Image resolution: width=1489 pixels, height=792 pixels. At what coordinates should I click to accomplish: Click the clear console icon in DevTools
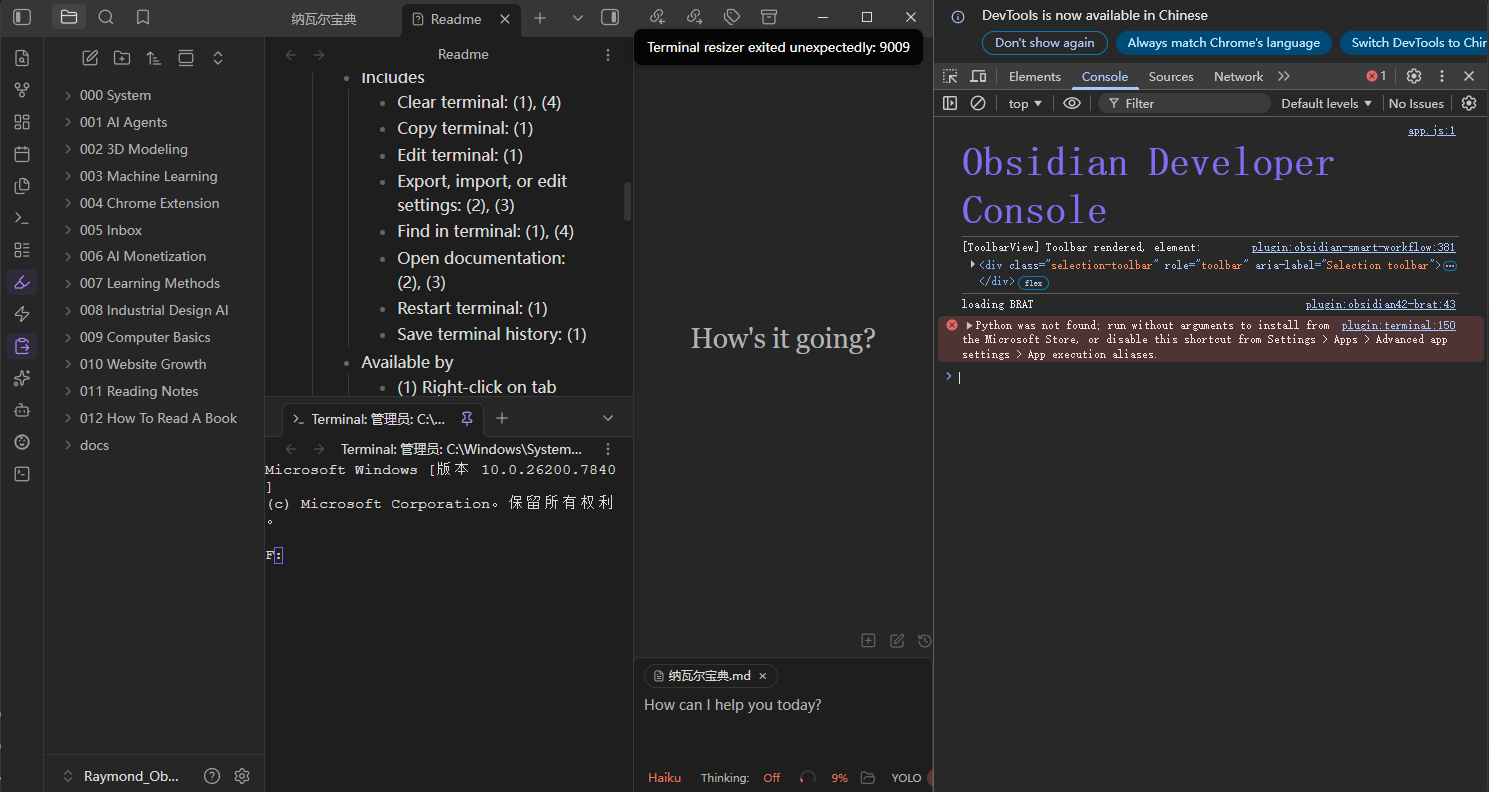pos(978,103)
